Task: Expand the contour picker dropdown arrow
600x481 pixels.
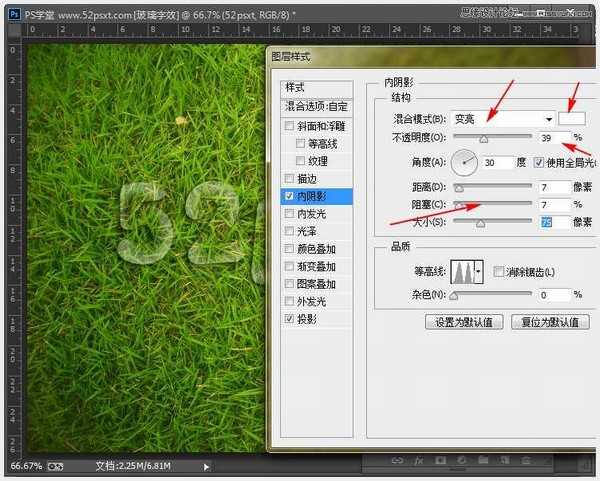Action: tap(480, 272)
